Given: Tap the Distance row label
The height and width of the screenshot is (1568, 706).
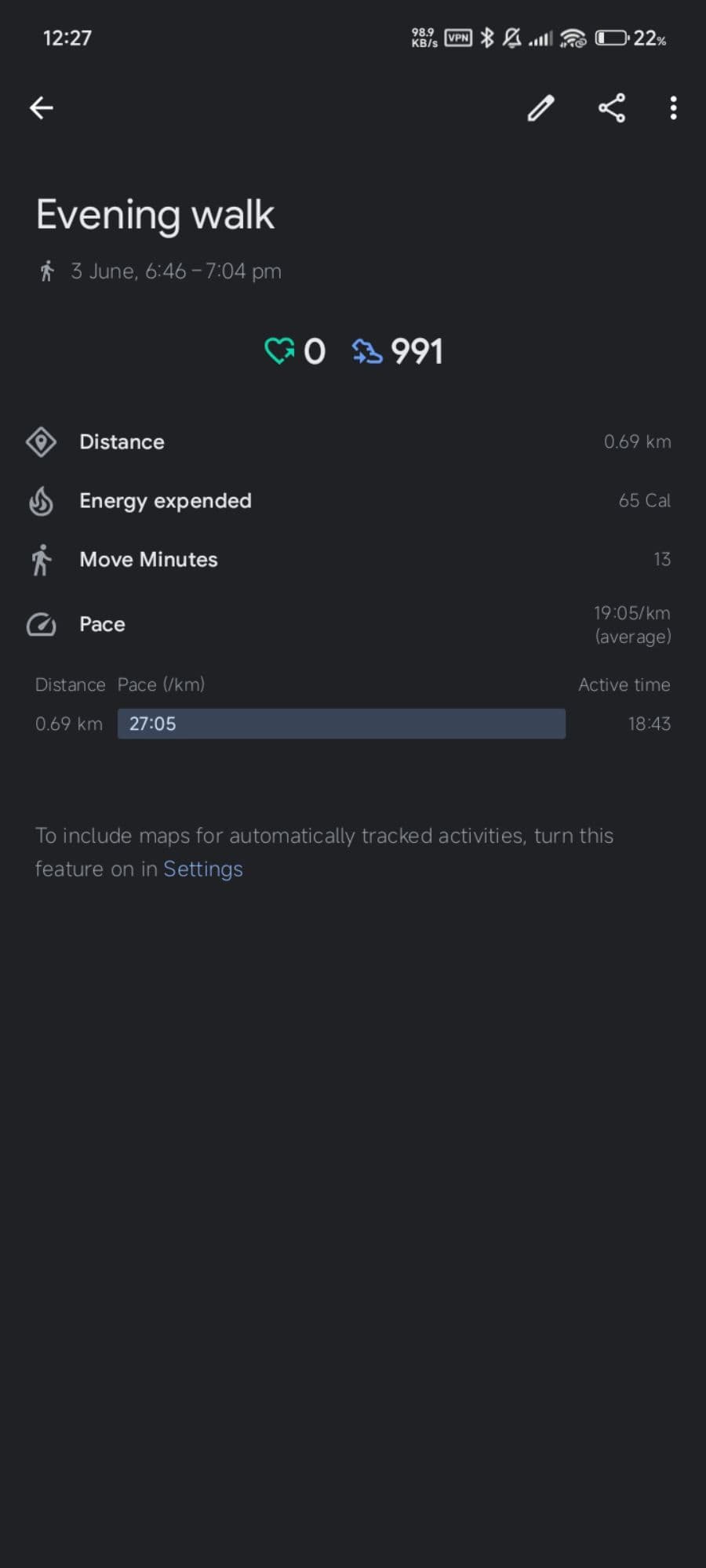Looking at the screenshot, I should [122, 442].
